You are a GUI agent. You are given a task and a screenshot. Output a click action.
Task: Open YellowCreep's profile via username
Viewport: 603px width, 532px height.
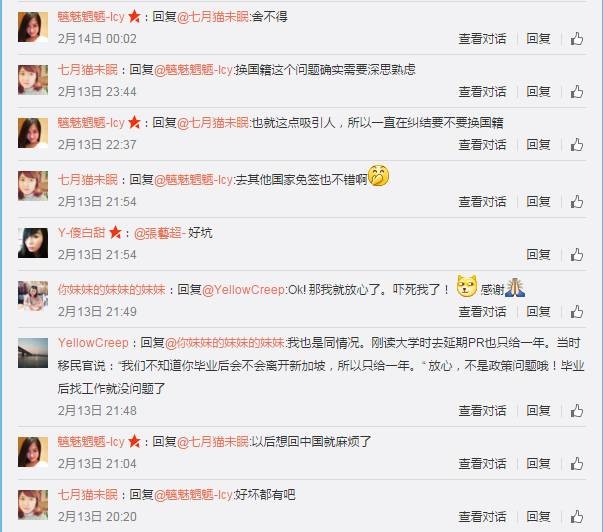coord(93,343)
